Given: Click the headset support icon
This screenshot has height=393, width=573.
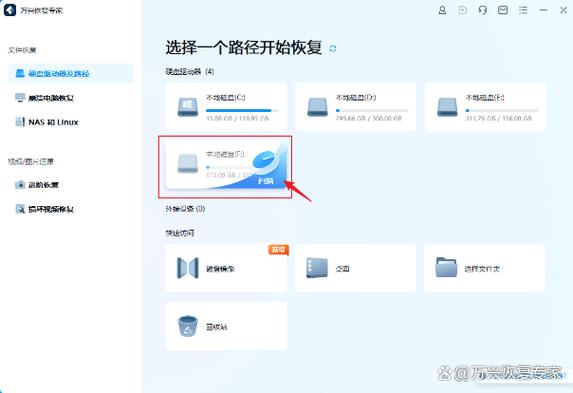Looking at the screenshot, I should (482, 10).
